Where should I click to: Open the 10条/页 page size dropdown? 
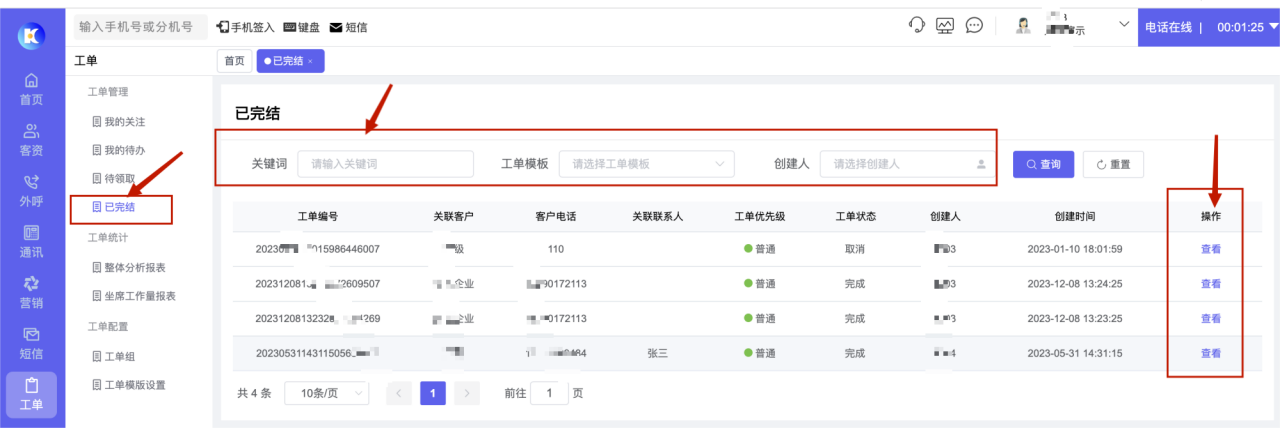326,394
